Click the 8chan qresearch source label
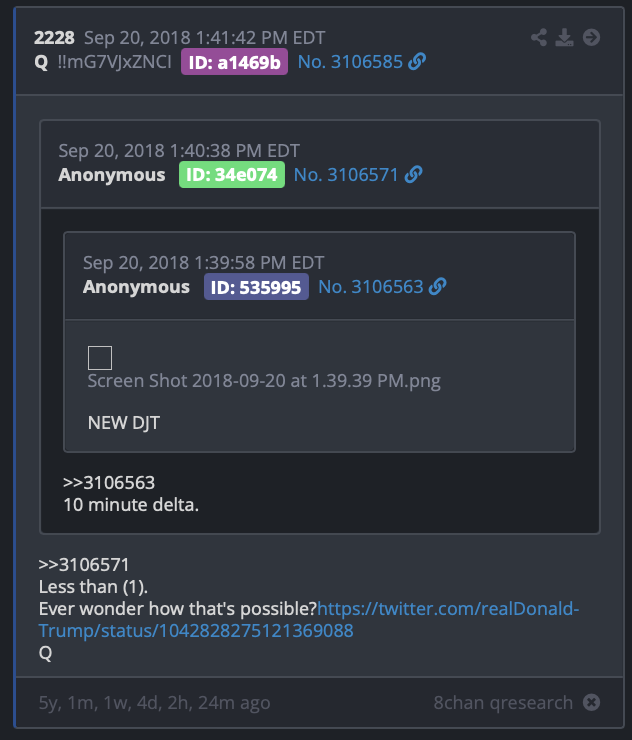 (503, 703)
